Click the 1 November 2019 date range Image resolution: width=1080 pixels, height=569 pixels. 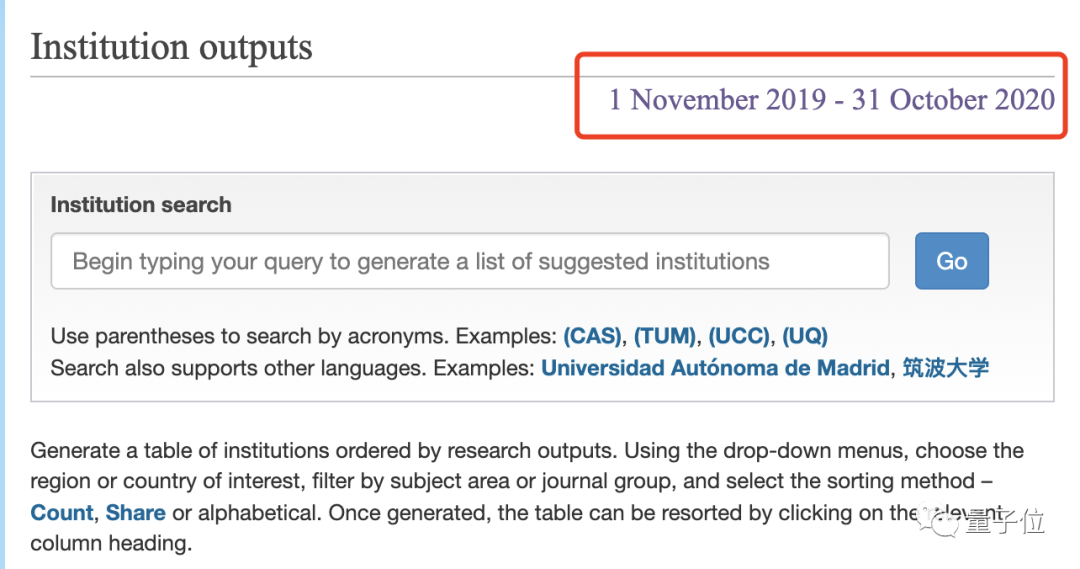(717, 100)
